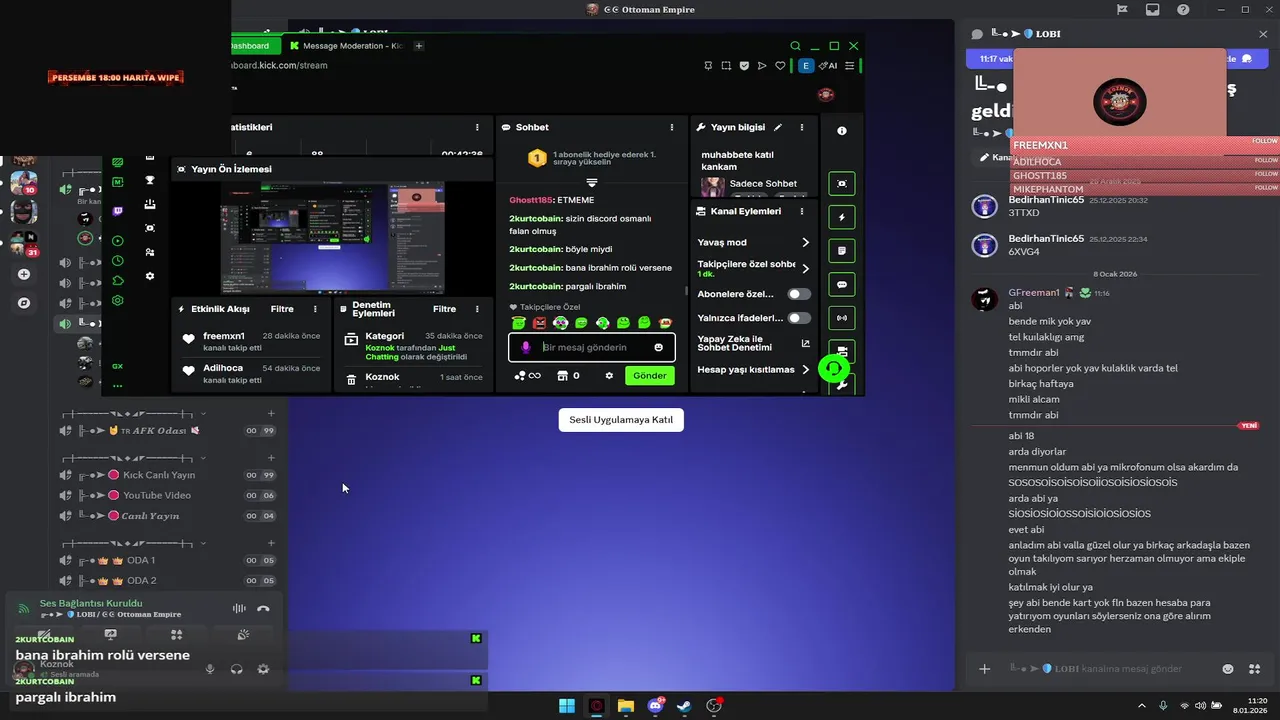Open the browser hamburger menu icon
The height and width of the screenshot is (720, 1280).
pyautogui.click(x=850, y=66)
